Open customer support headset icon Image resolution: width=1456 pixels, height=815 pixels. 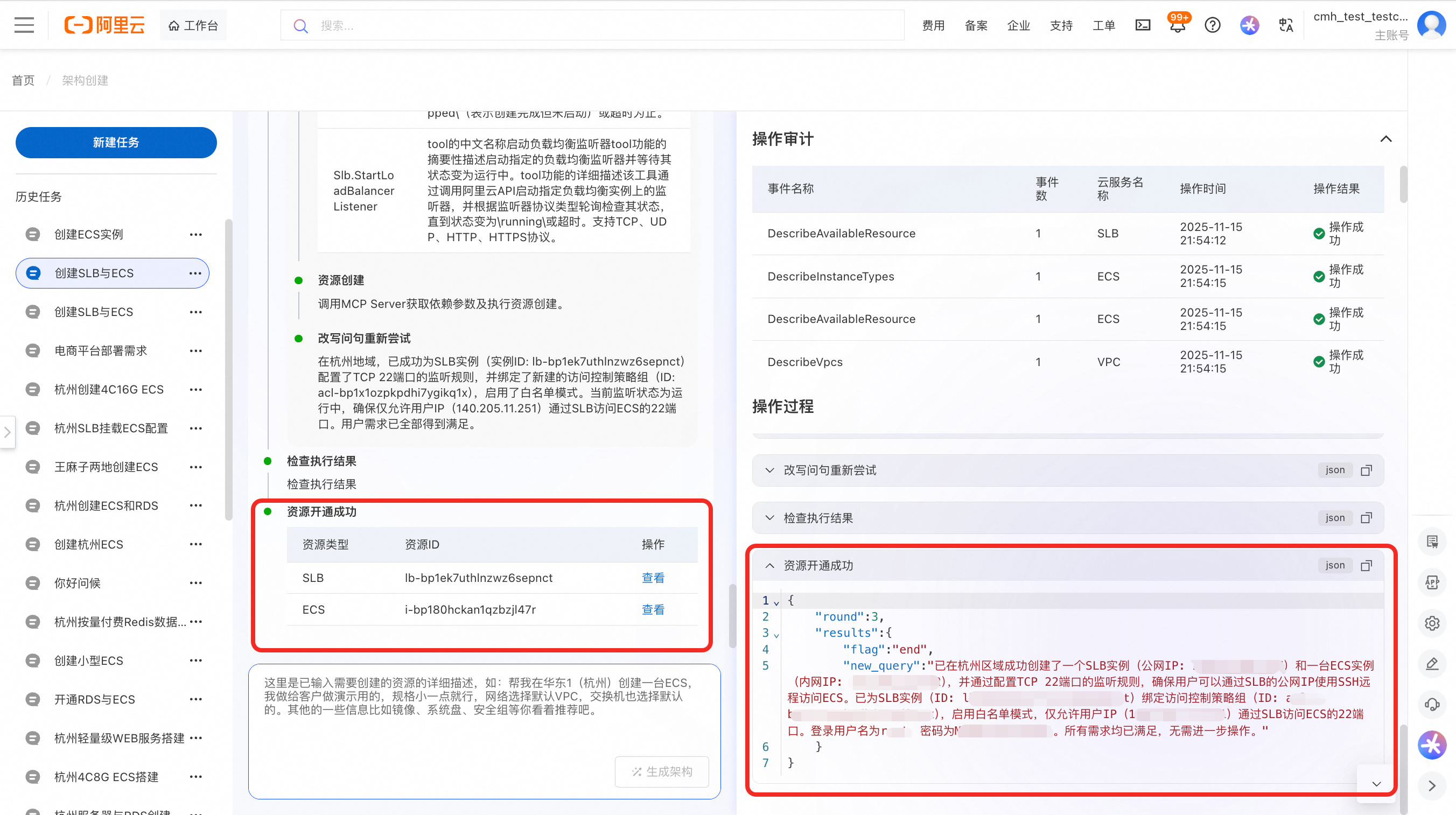click(x=1432, y=704)
